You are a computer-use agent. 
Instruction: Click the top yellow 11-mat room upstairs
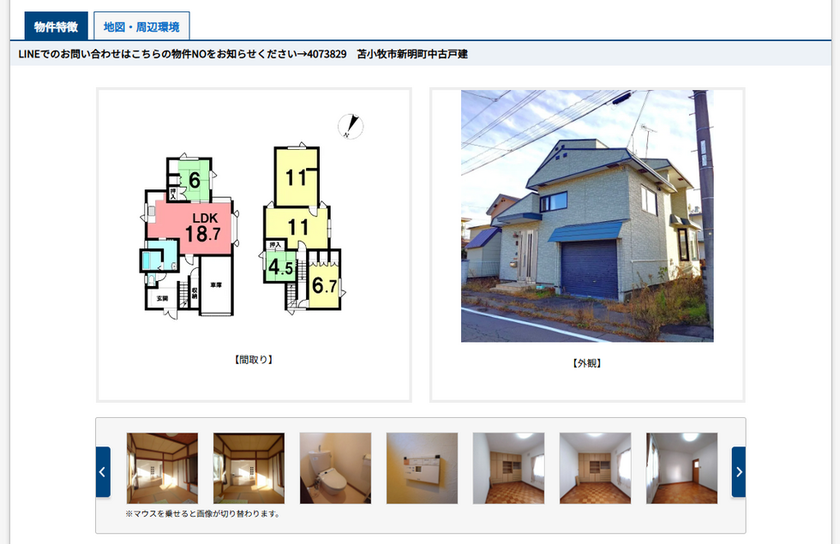click(x=296, y=178)
